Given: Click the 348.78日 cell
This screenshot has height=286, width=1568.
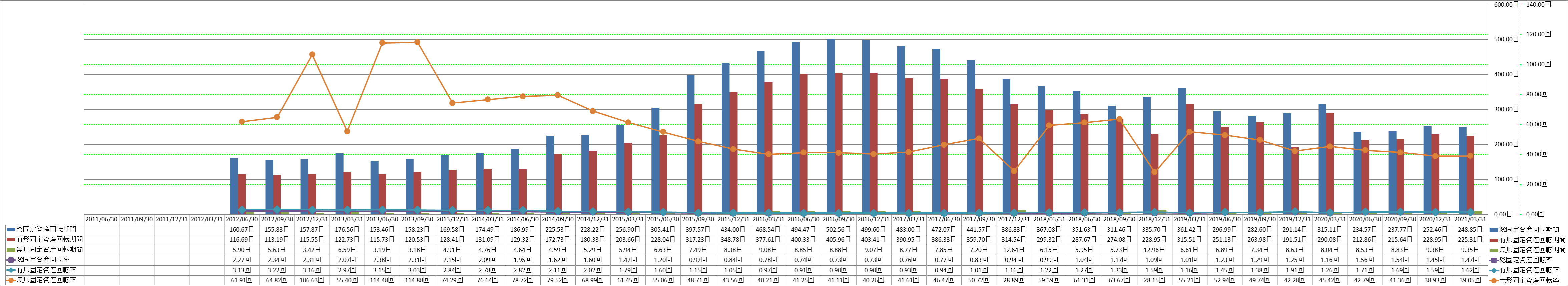Looking at the screenshot, I should click(x=733, y=240).
